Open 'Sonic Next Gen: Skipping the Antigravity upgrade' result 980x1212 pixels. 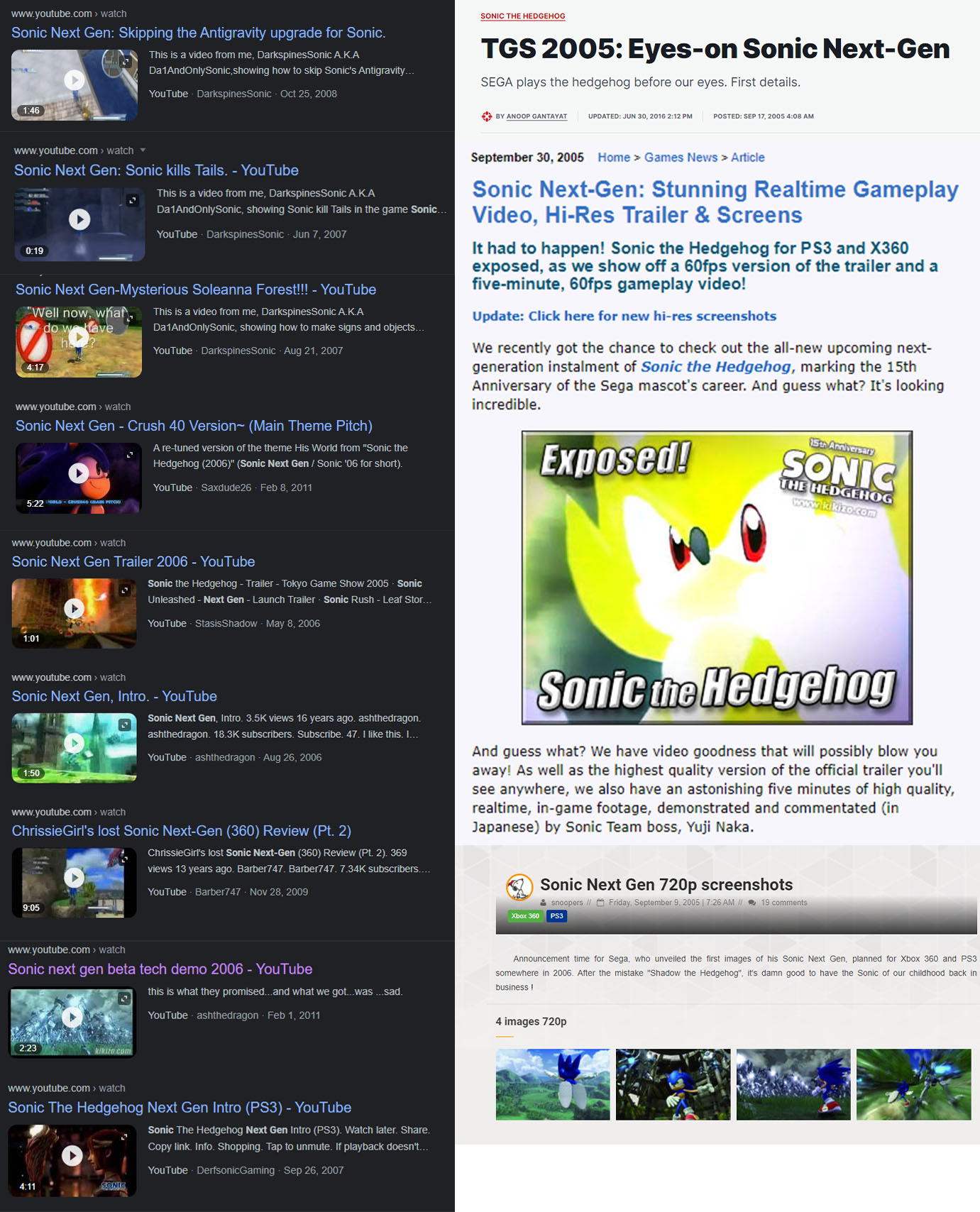click(198, 33)
